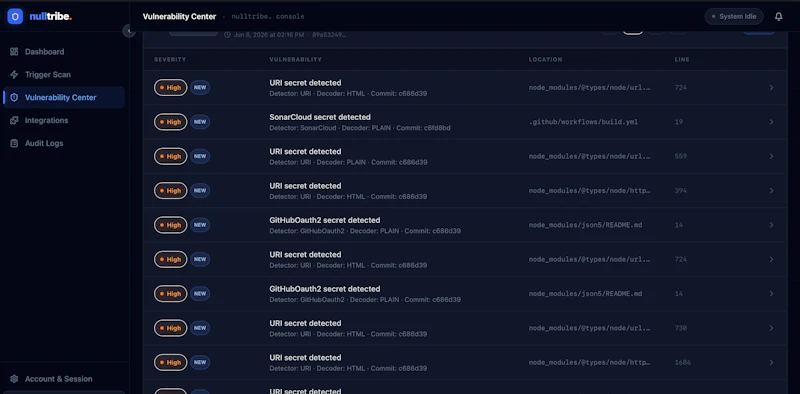800x394 pixels.
Task: Expand the SonarCloud secret row chevron
Action: pyautogui.click(x=771, y=122)
